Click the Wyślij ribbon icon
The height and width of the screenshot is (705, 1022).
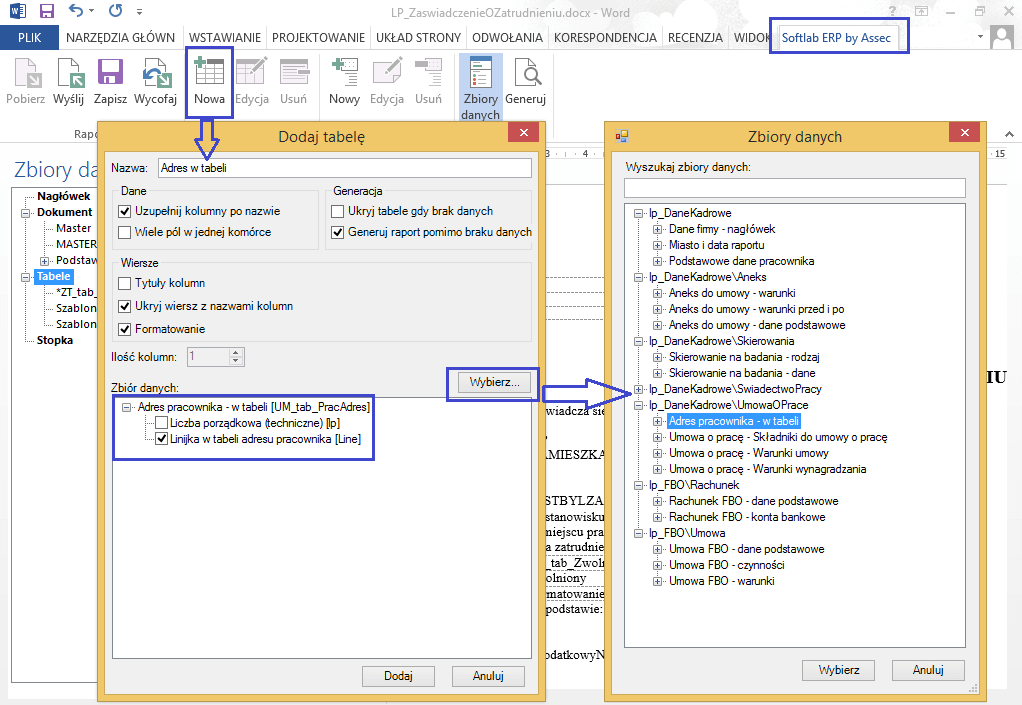[70, 72]
